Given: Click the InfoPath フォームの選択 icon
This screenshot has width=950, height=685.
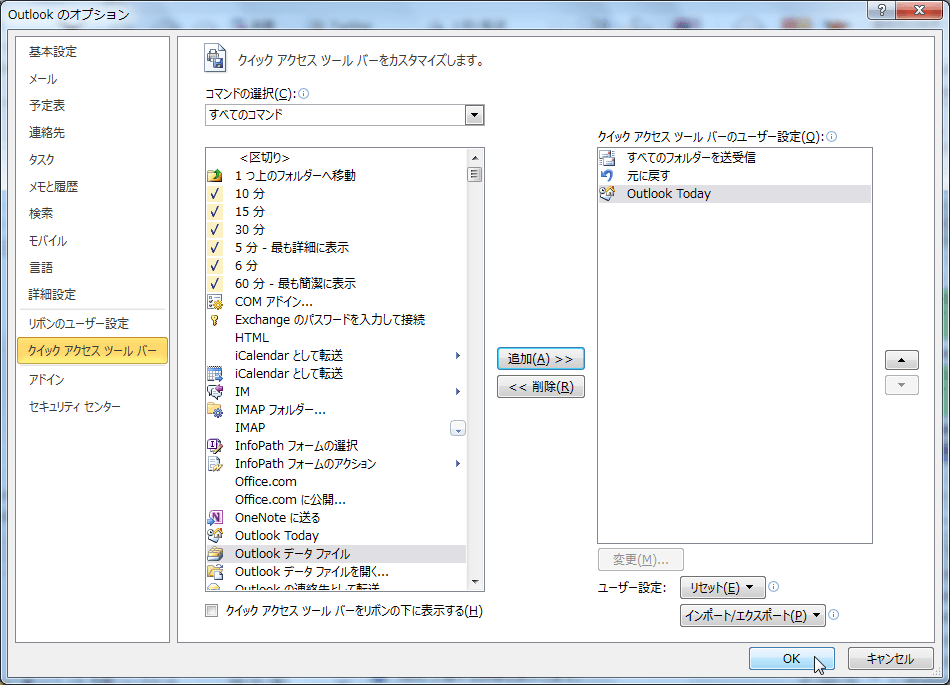Looking at the screenshot, I should click(x=215, y=446).
